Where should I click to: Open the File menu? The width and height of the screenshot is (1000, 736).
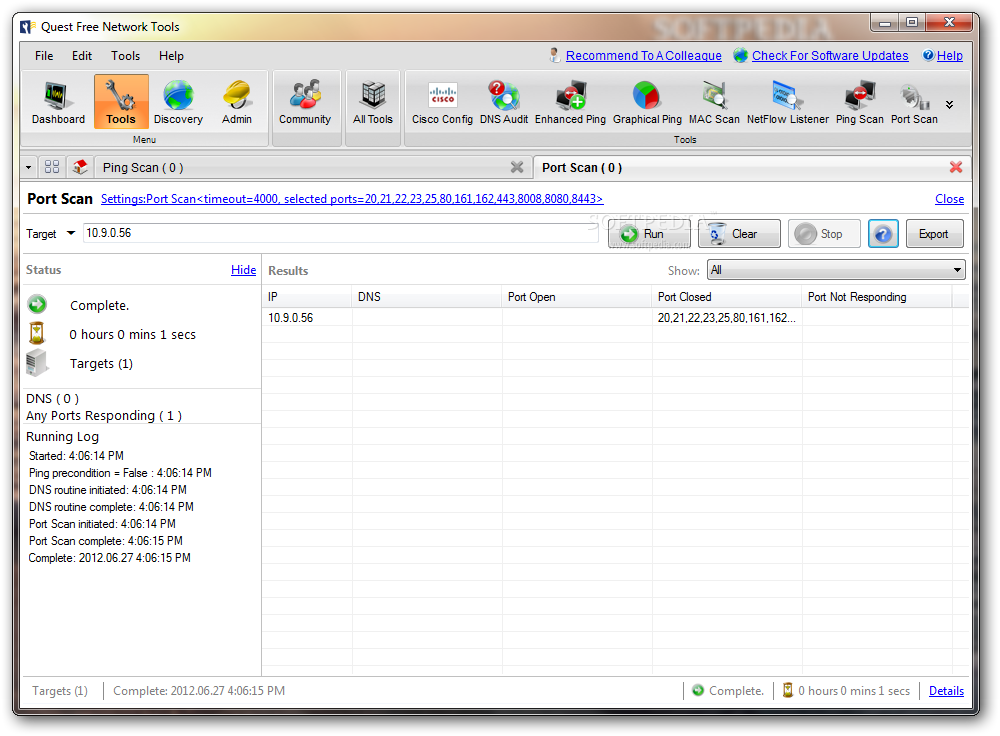[x=44, y=55]
